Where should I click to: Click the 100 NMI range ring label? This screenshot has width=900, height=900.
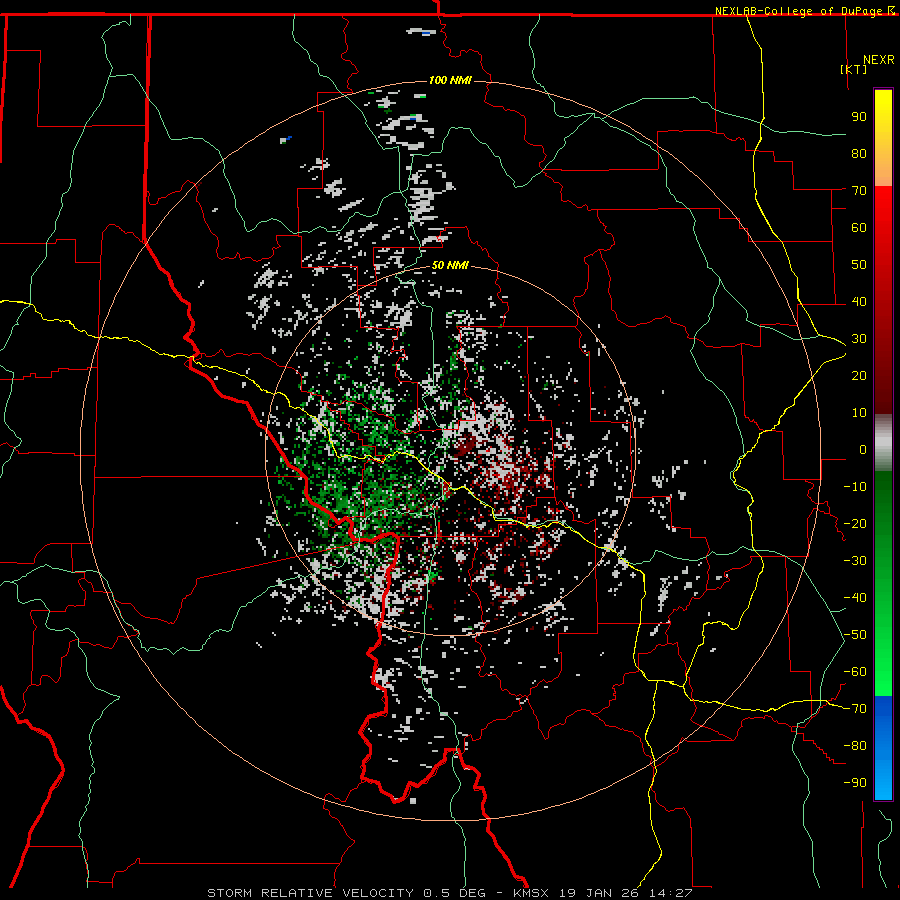click(450, 80)
